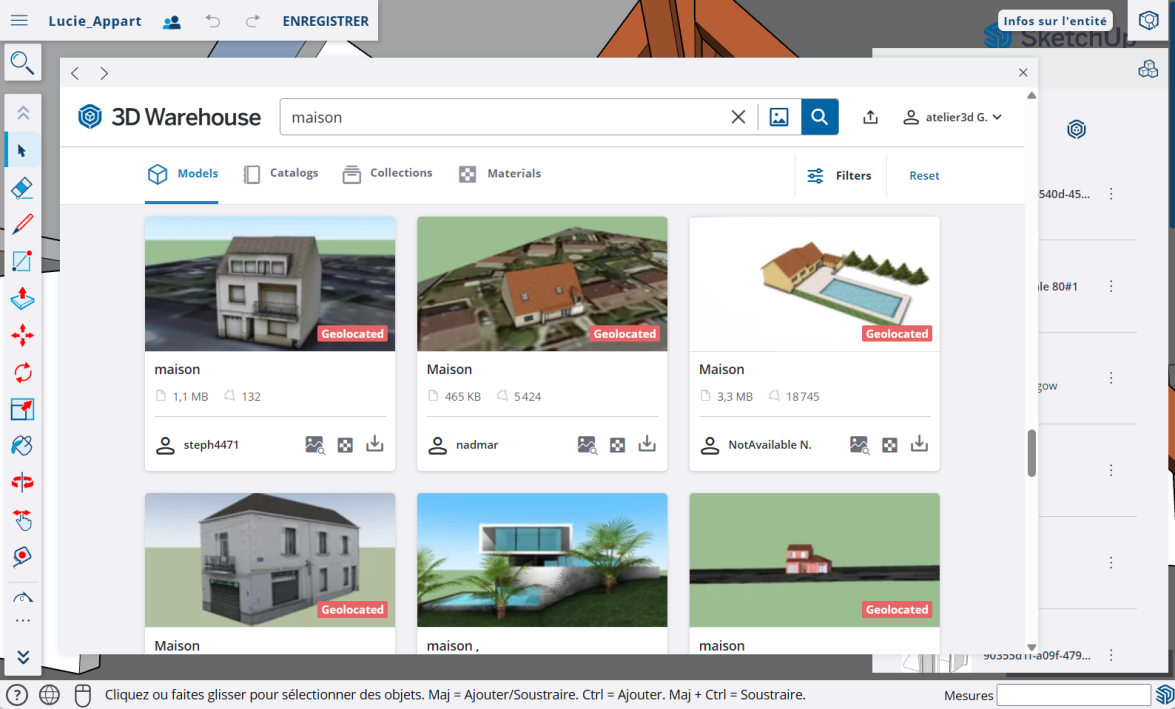This screenshot has width=1175, height=709.
Task: Open the hamburger main menu
Action: (x=19, y=21)
